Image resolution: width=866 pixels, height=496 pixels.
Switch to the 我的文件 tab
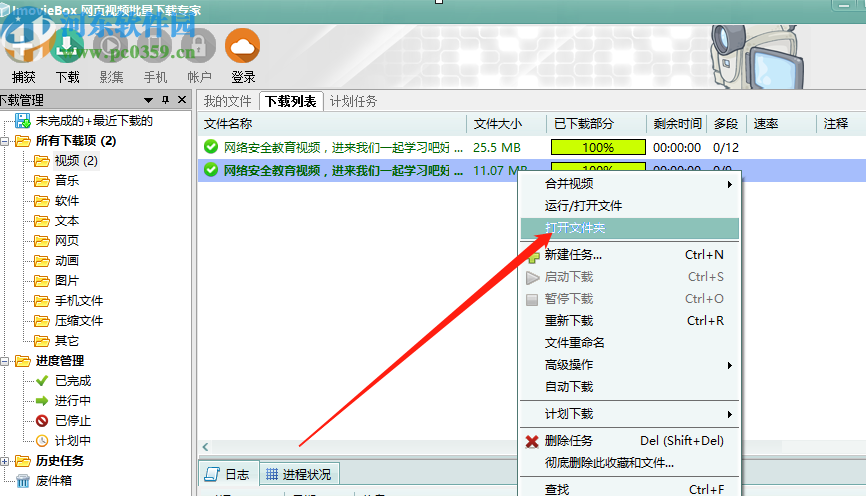click(x=227, y=101)
